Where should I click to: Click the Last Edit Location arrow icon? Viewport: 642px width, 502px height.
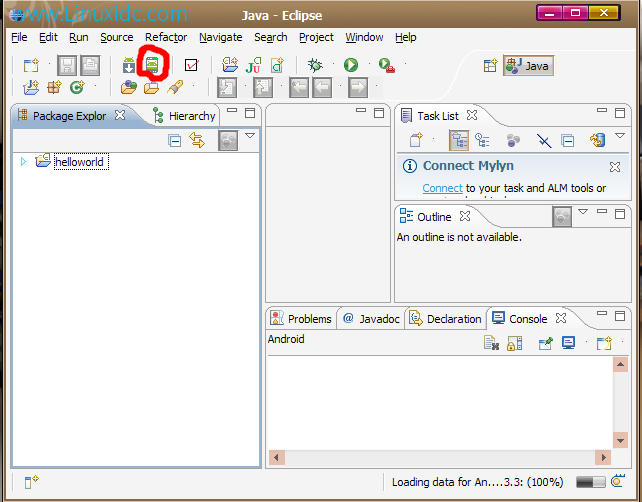point(299,87)
